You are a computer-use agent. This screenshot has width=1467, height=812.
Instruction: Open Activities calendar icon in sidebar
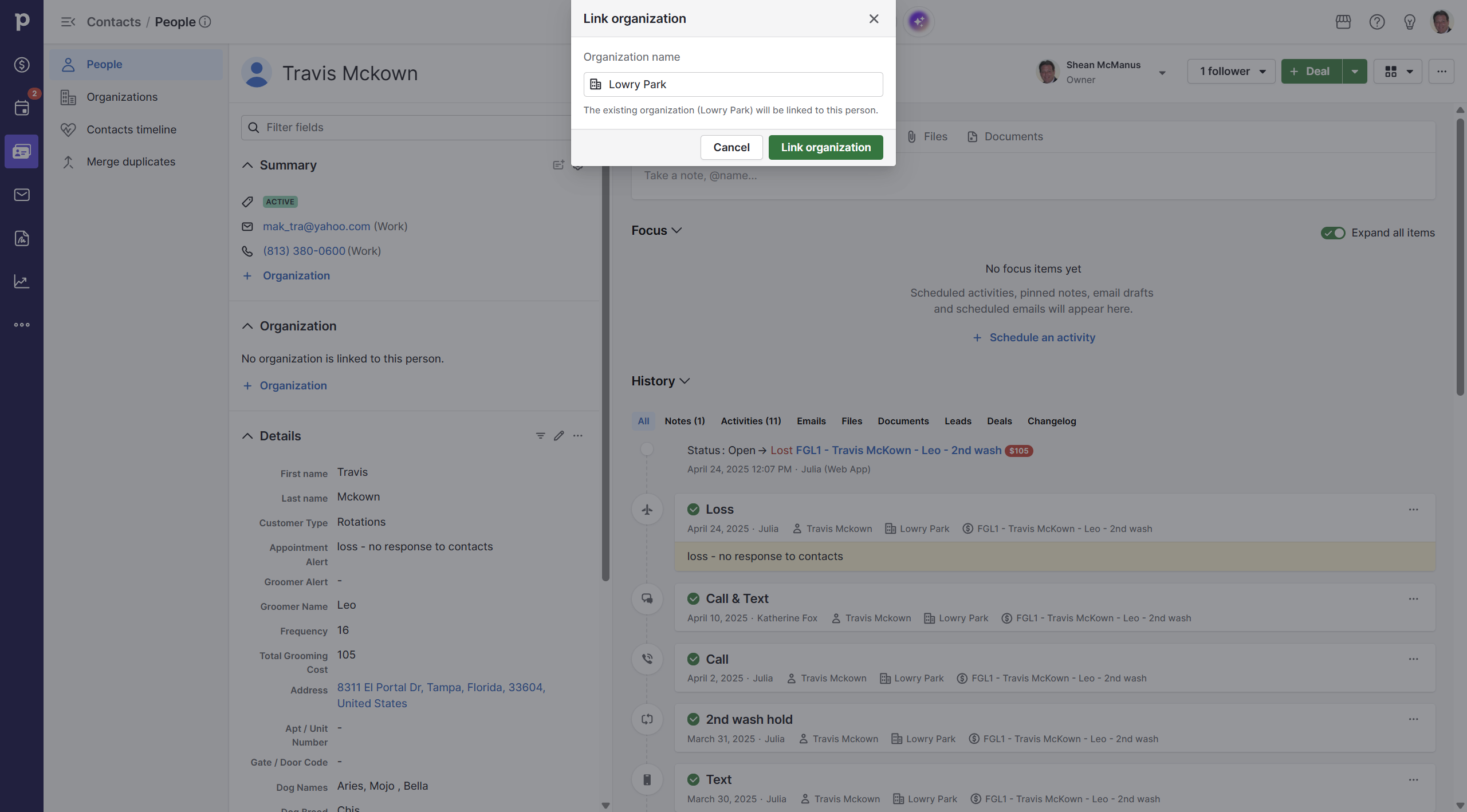point(22,108)
